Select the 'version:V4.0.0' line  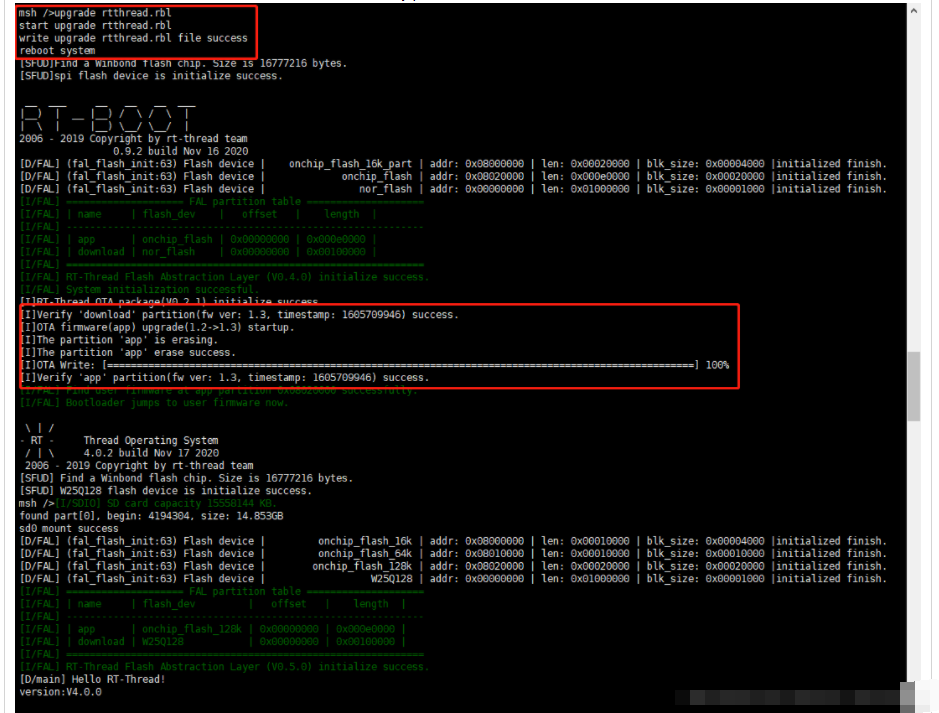tap(60, 691)
